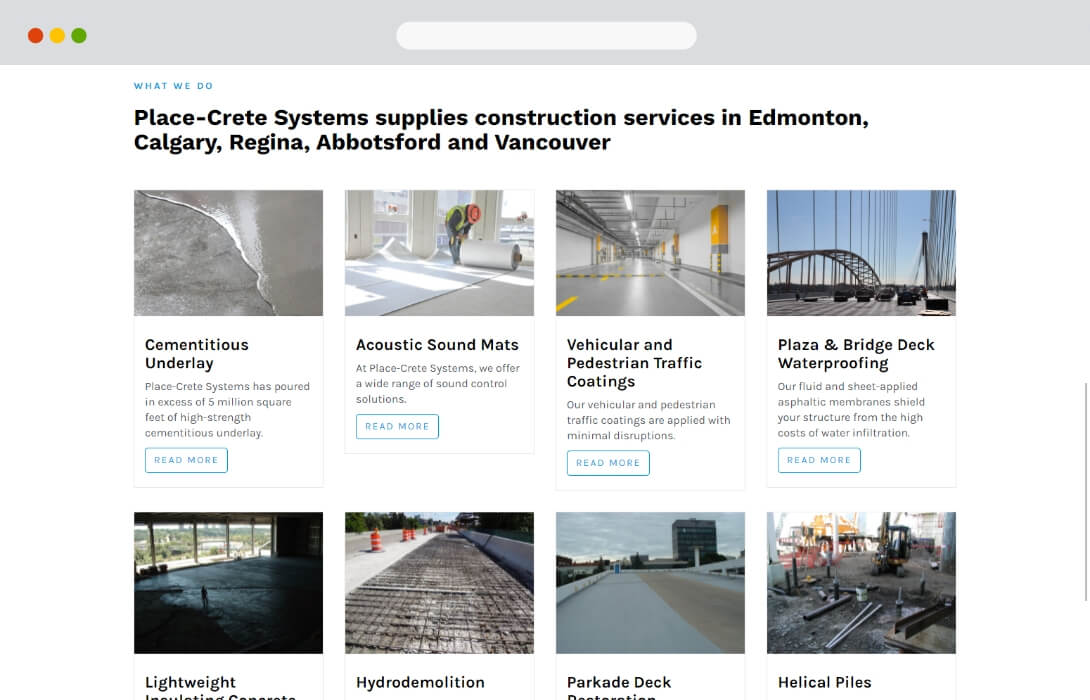Click the worker rolling sound mat photo
Image resolution: width=1090 pixels, height=700 pixels.
439,253
